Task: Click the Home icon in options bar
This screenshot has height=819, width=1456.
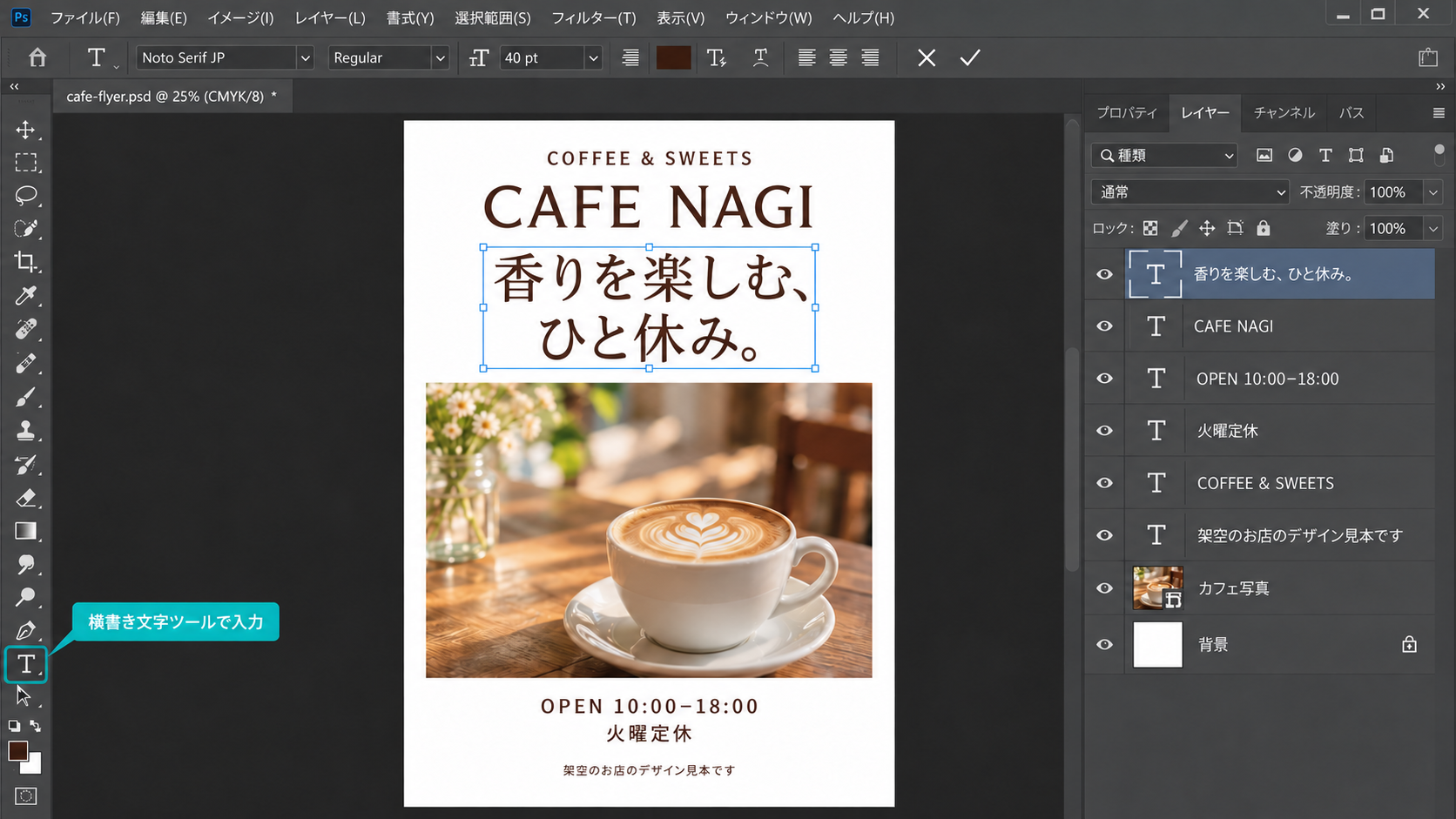Action: tap(37, 57)
